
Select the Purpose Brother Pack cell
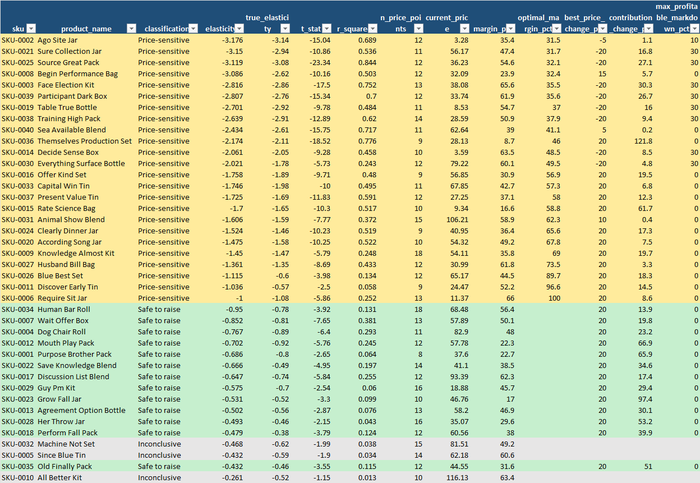86,354
